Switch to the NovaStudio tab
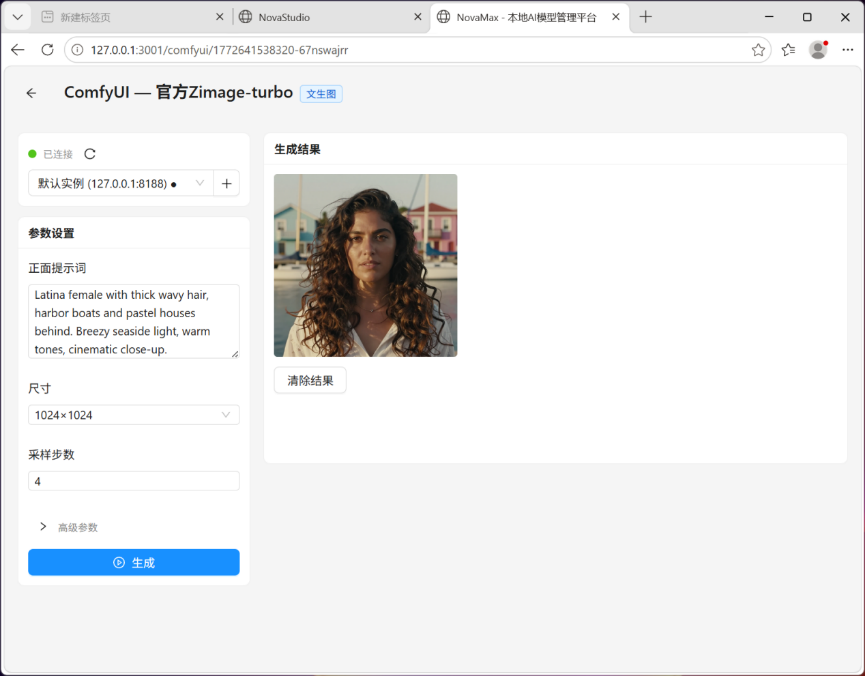This screenshot has width=865, height=676. coord(330,17)
